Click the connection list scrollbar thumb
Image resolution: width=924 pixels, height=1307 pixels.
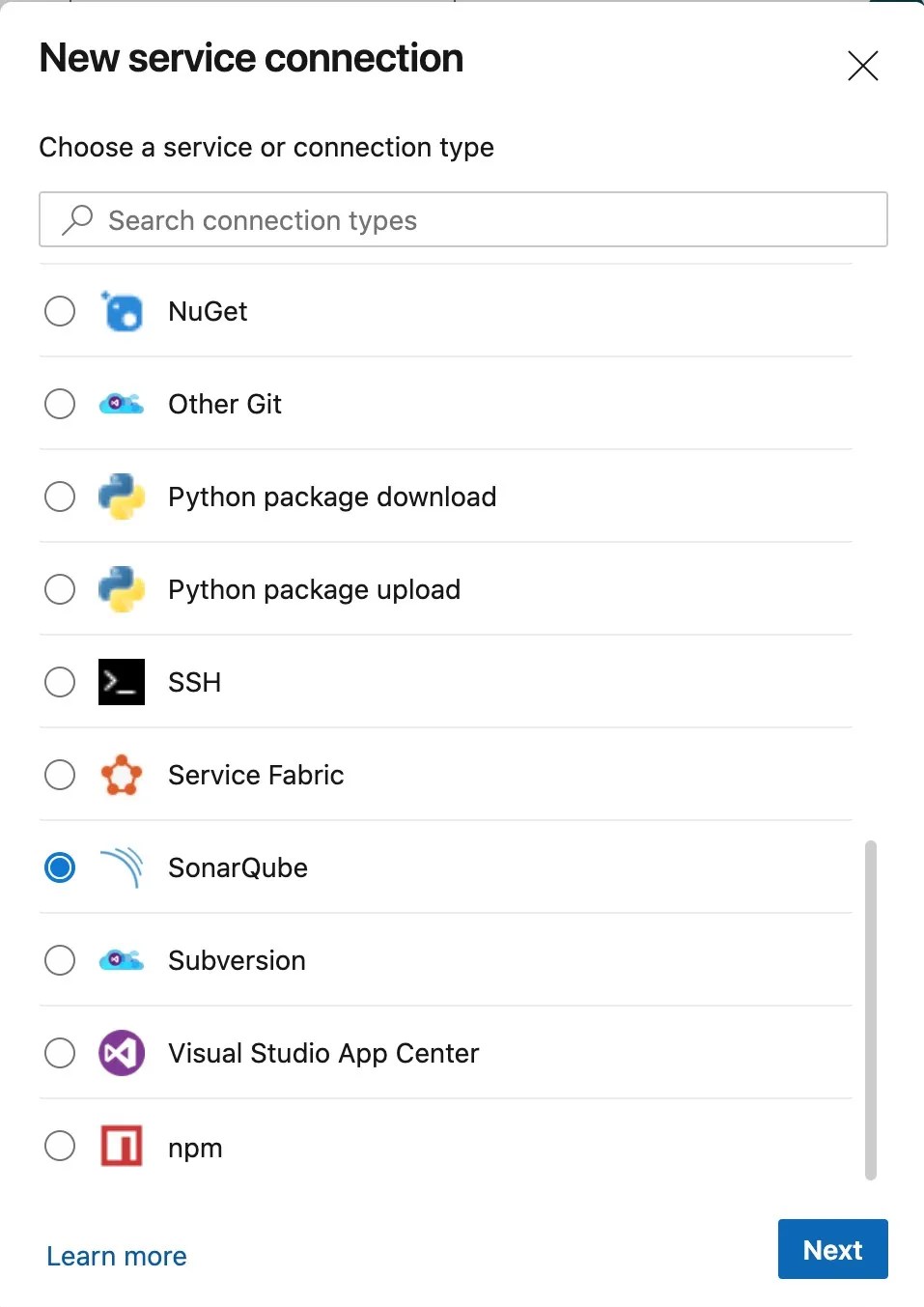870,1009
